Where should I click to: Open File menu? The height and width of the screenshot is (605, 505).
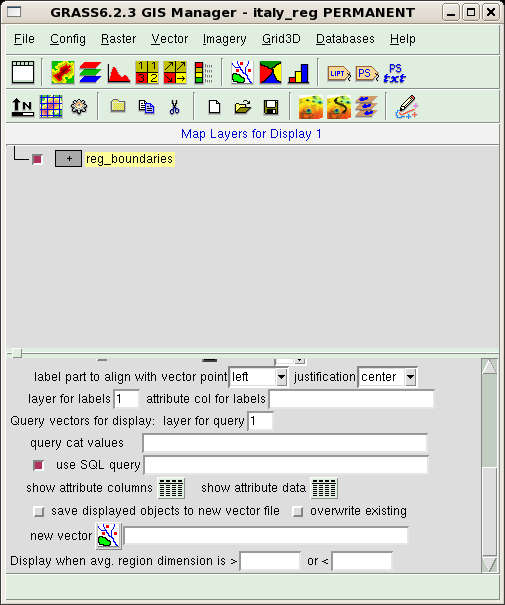click(x=24, y=39)
